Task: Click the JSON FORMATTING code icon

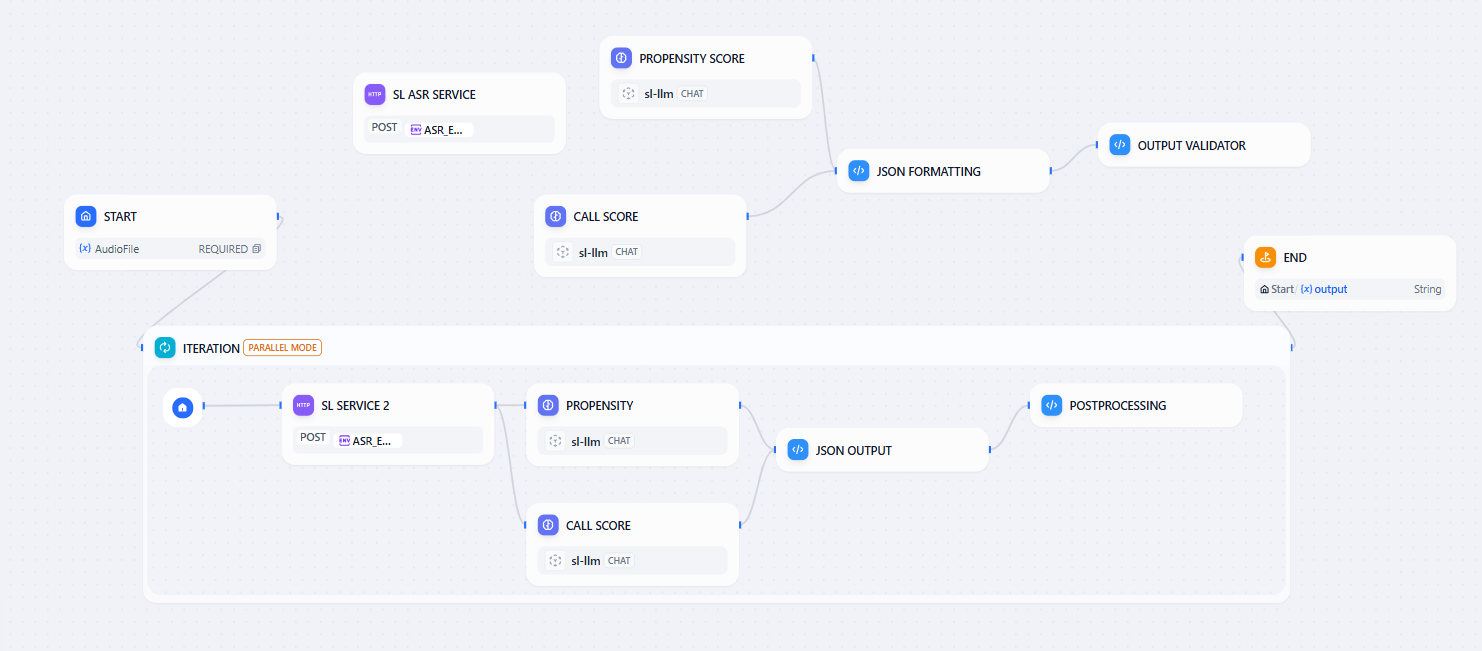Action: (858, 171)
